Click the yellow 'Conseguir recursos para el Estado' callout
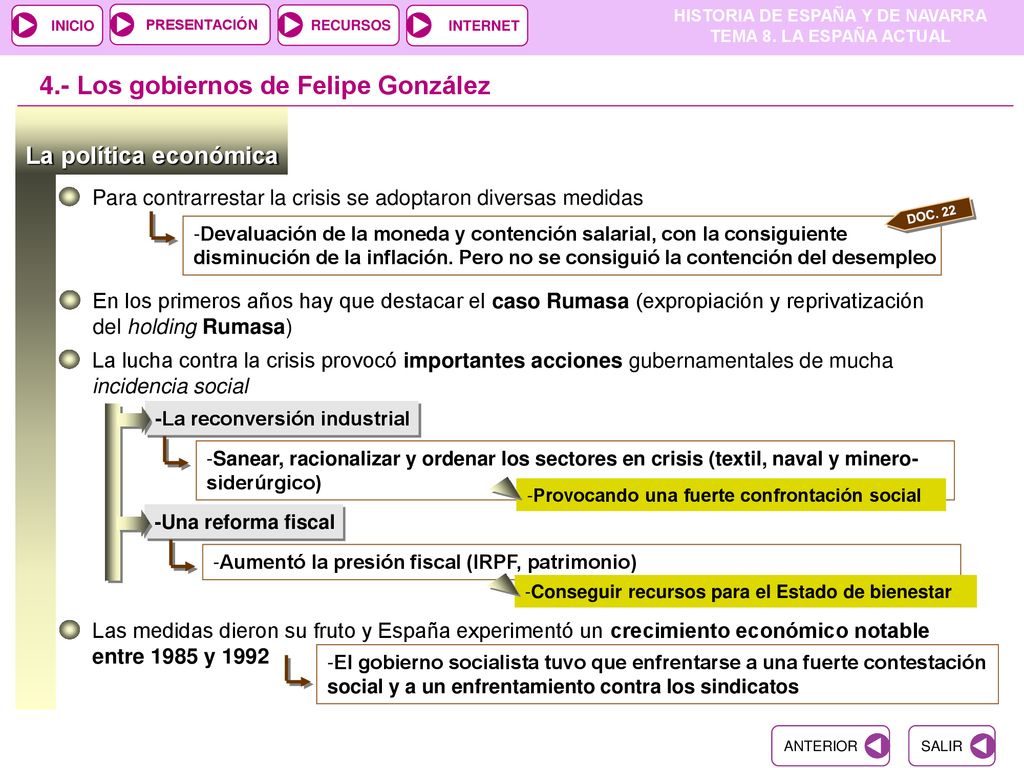This screenshot has height=768, width=1024. pos(746,592)
